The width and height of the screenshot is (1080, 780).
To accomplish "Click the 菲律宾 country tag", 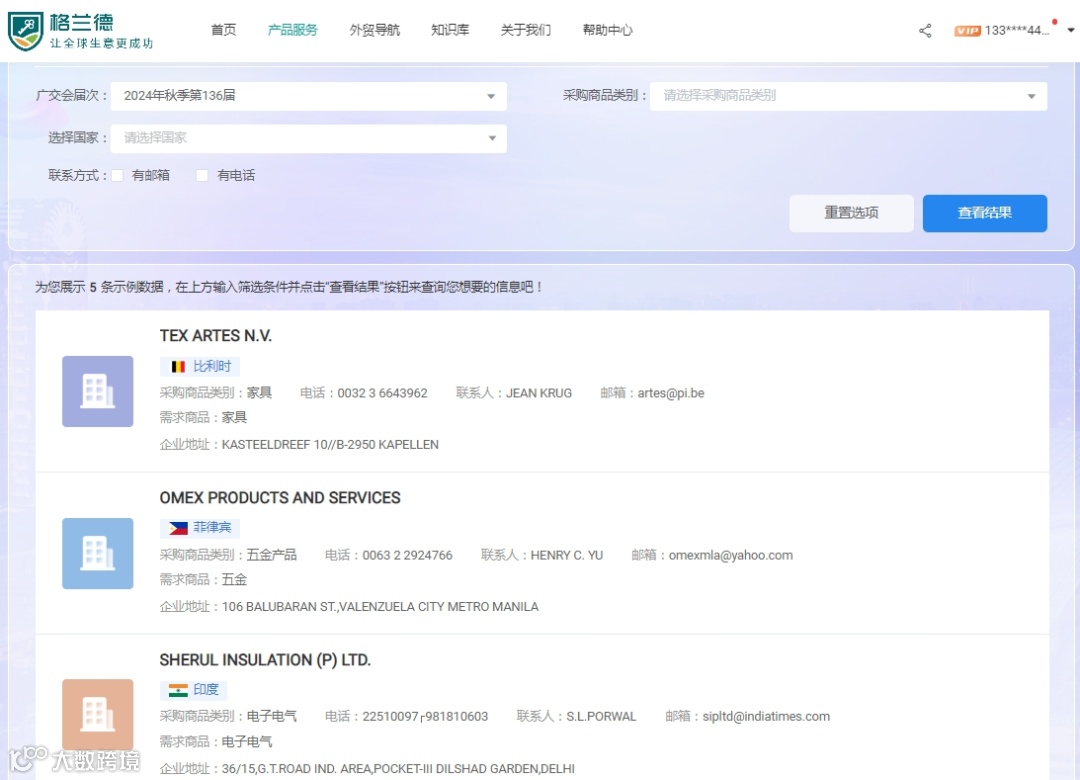I will tap(200, 528).
